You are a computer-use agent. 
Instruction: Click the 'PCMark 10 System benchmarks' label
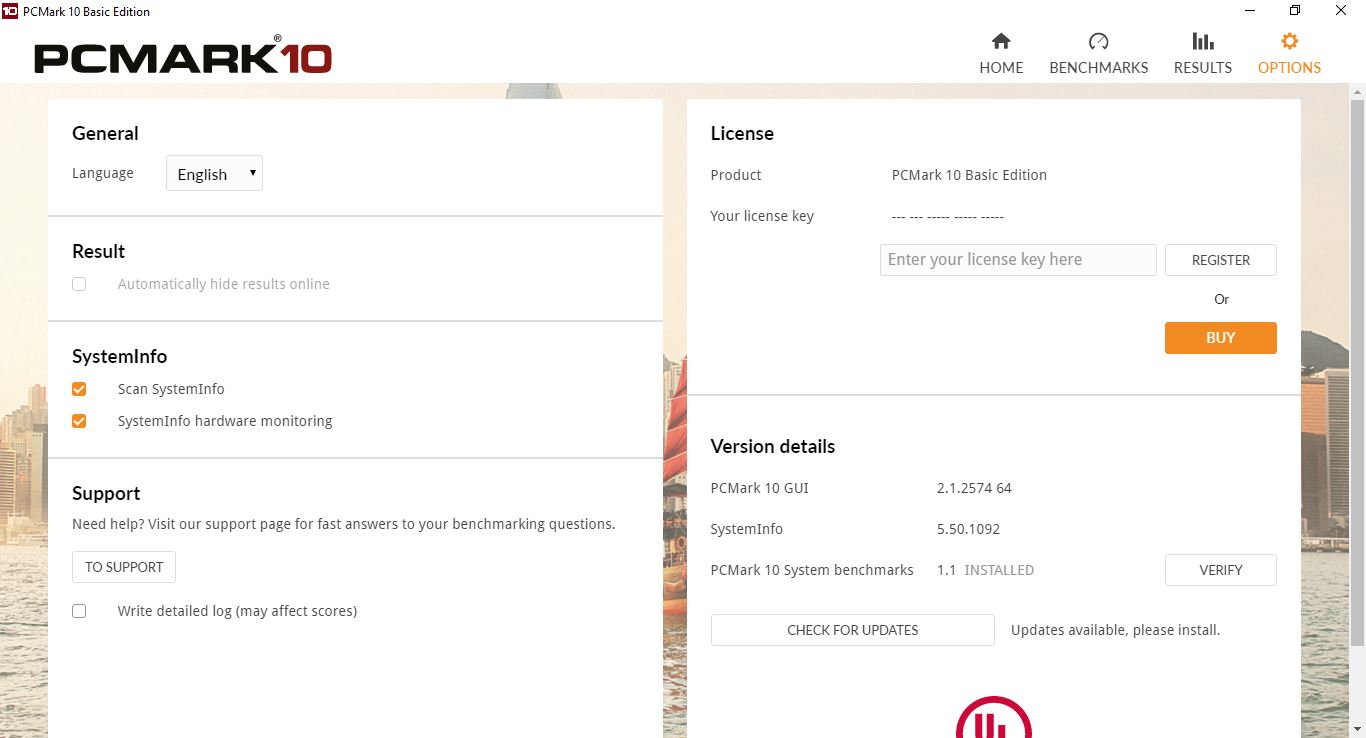click(812, 570)
